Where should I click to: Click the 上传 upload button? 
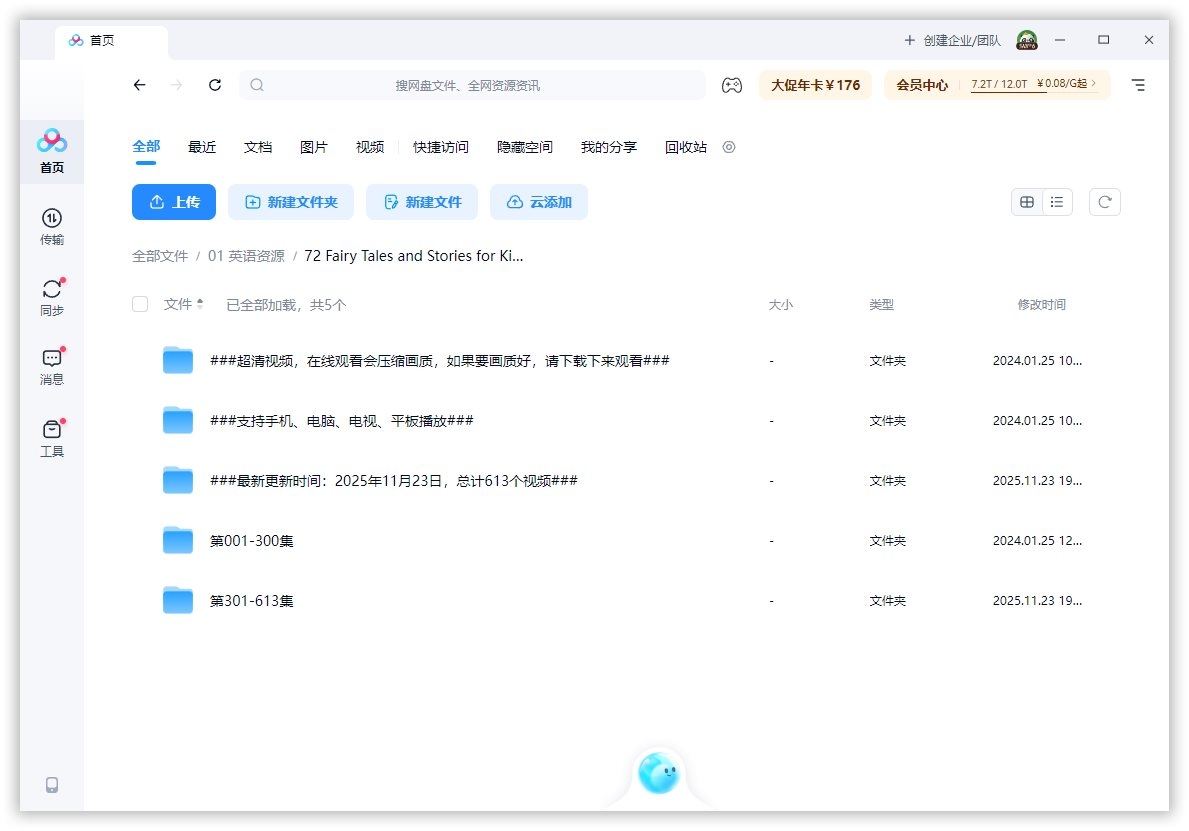click(174, 202)
